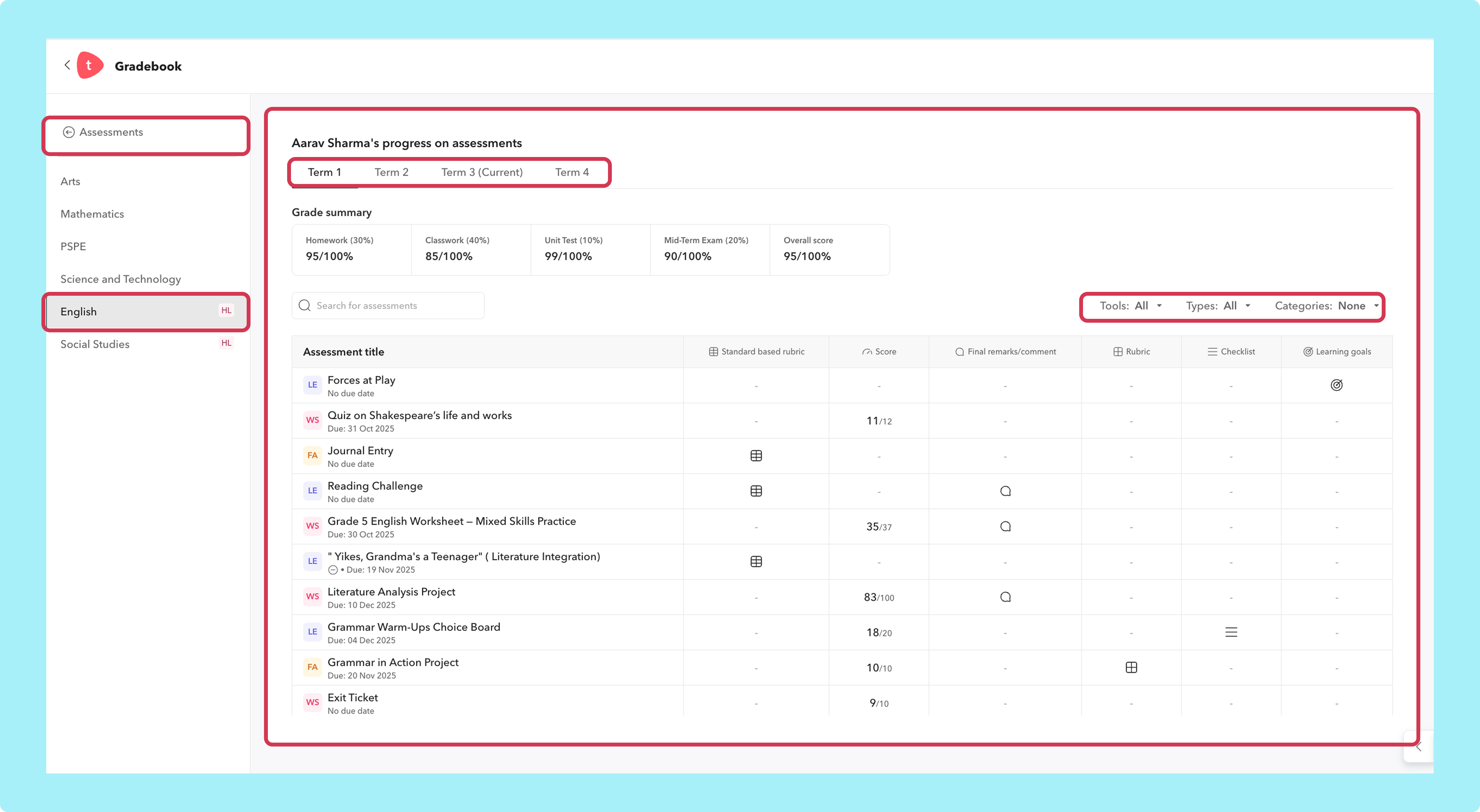Viewport: 1480px width, 812px height.
Task: Open rubric icon for Grammar in Action Project
Action: click(x=1131, y=667)
